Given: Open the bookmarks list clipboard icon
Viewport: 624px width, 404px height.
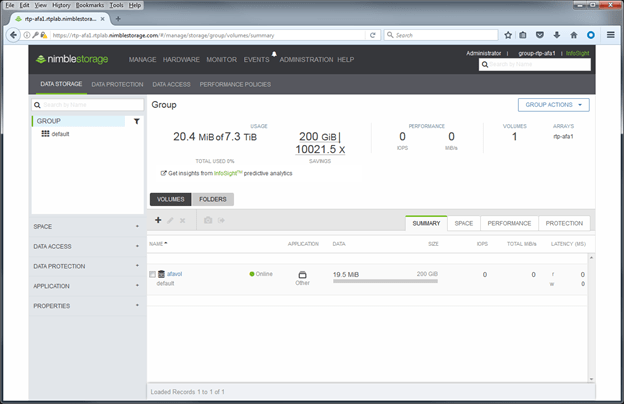Looking at the screenshot, I should pyautogui.click(x=523, y=35).
